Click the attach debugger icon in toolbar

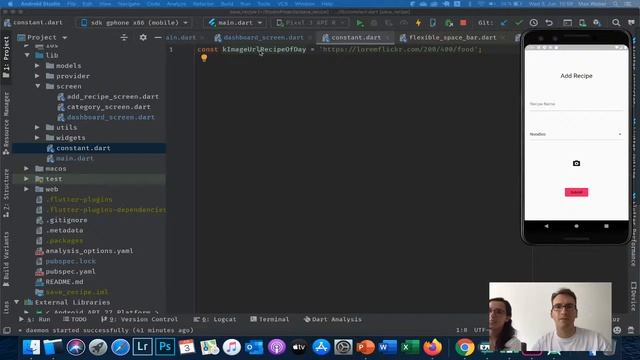pos(448,23)
